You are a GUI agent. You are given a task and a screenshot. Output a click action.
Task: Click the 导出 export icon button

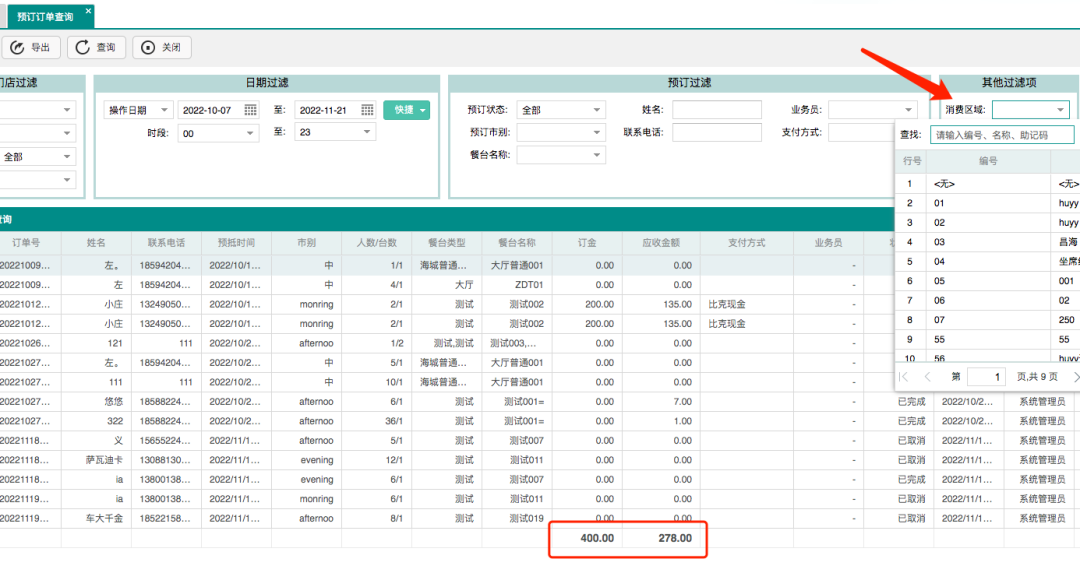coord(18,47)
